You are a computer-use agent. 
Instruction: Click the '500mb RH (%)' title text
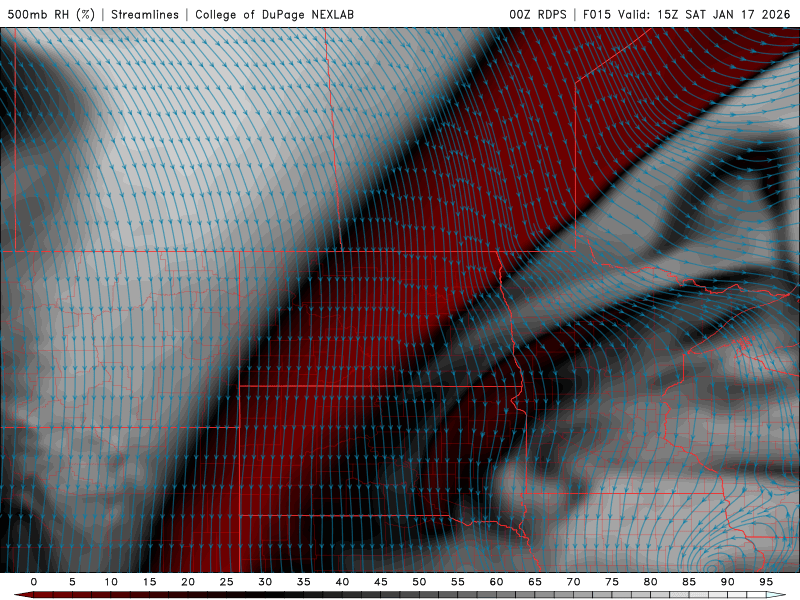tap(51, 14)
